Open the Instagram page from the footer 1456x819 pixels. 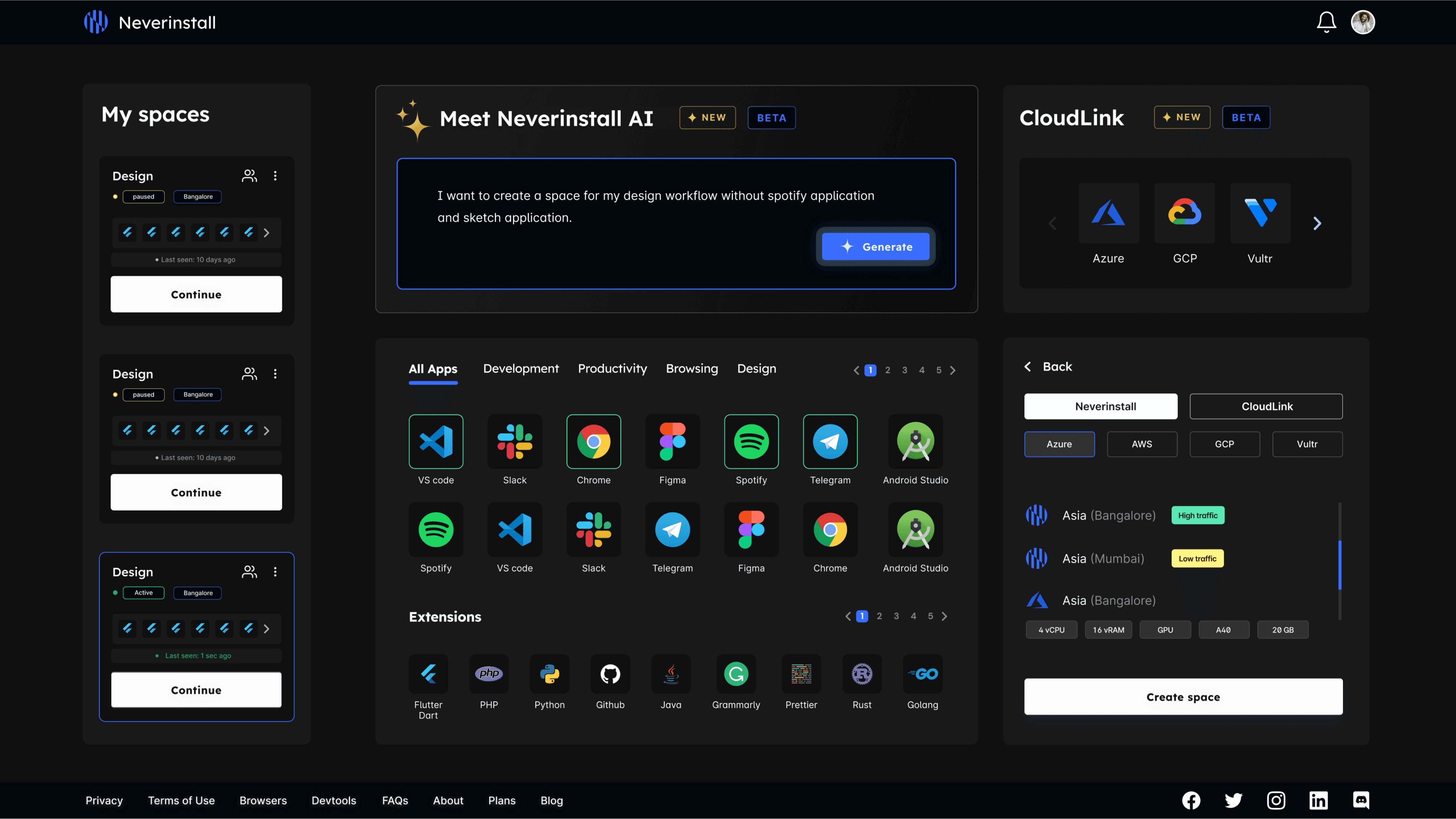(x=1276, y=801)
